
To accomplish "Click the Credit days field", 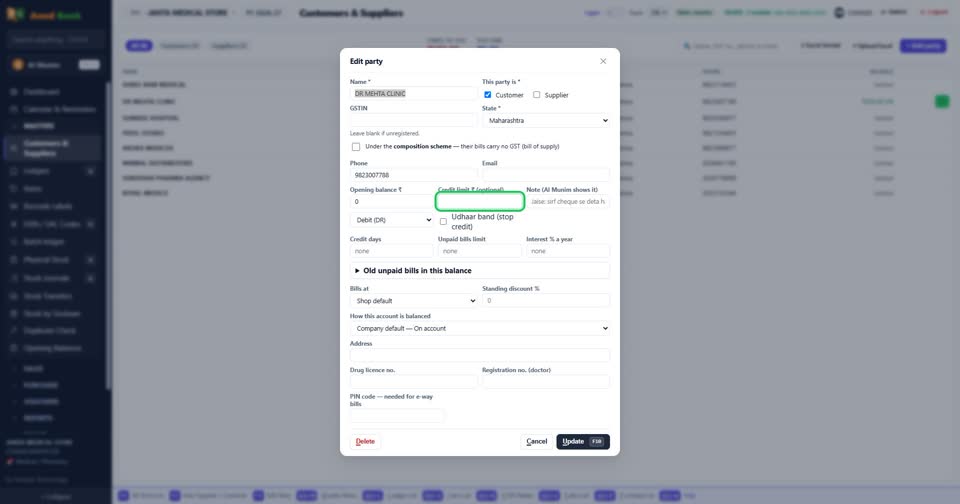I will tap(392, 251).
